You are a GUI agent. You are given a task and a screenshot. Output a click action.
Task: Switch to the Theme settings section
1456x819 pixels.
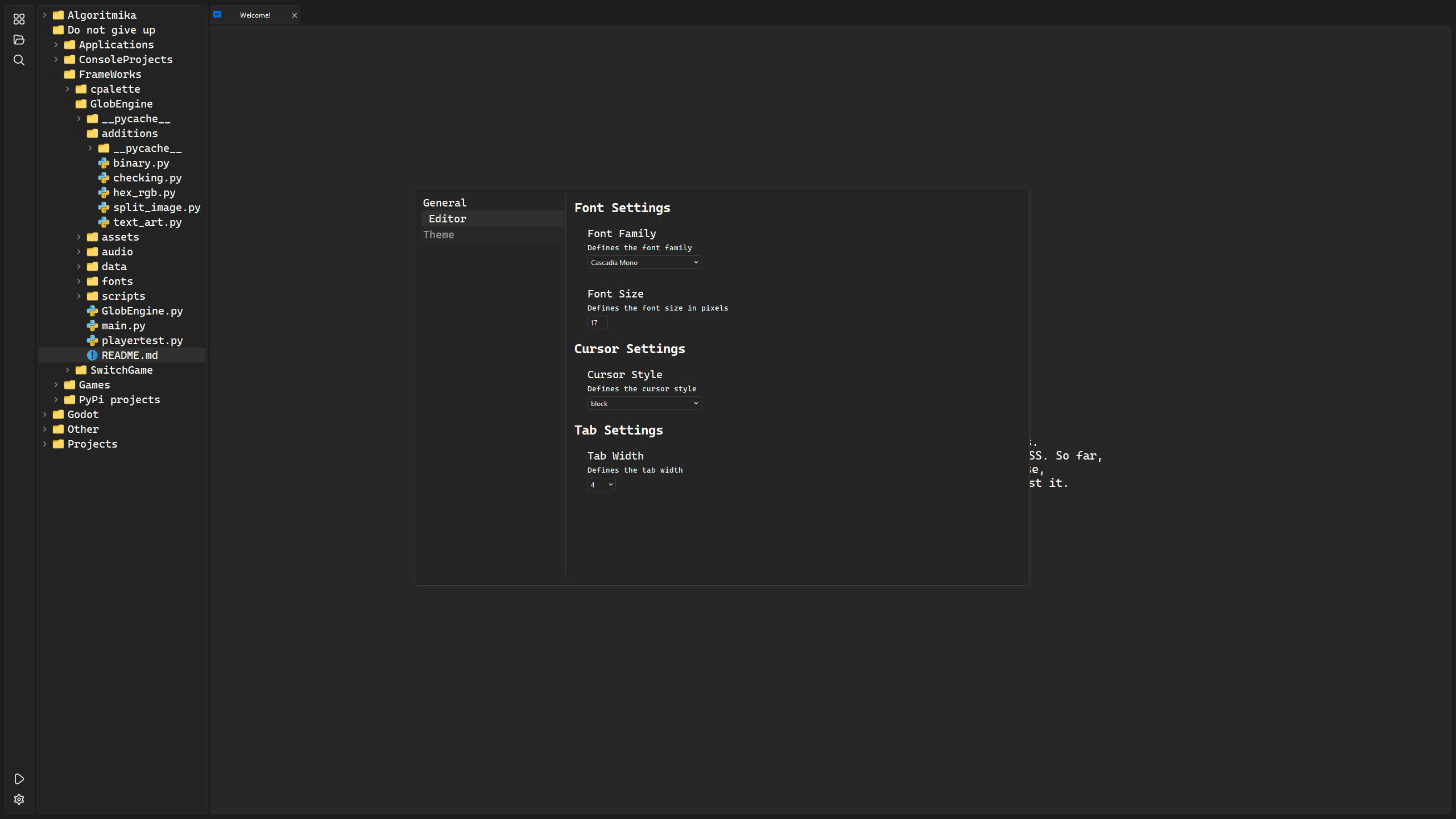click(439, 235)
